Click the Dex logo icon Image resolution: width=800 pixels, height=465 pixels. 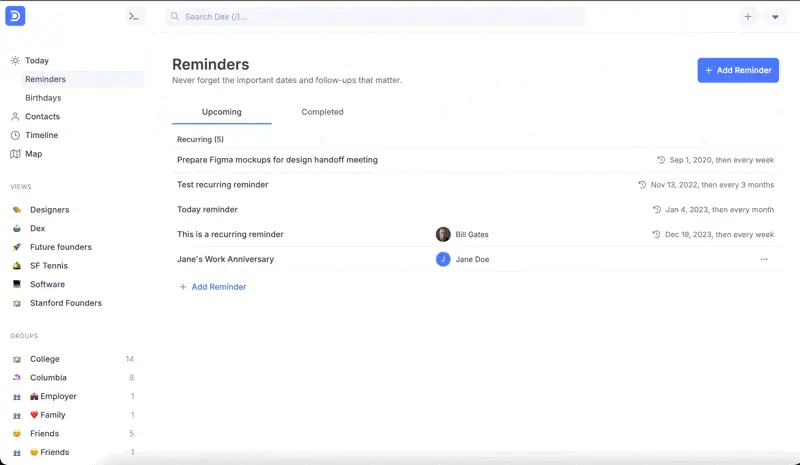[x=15, y=16]
